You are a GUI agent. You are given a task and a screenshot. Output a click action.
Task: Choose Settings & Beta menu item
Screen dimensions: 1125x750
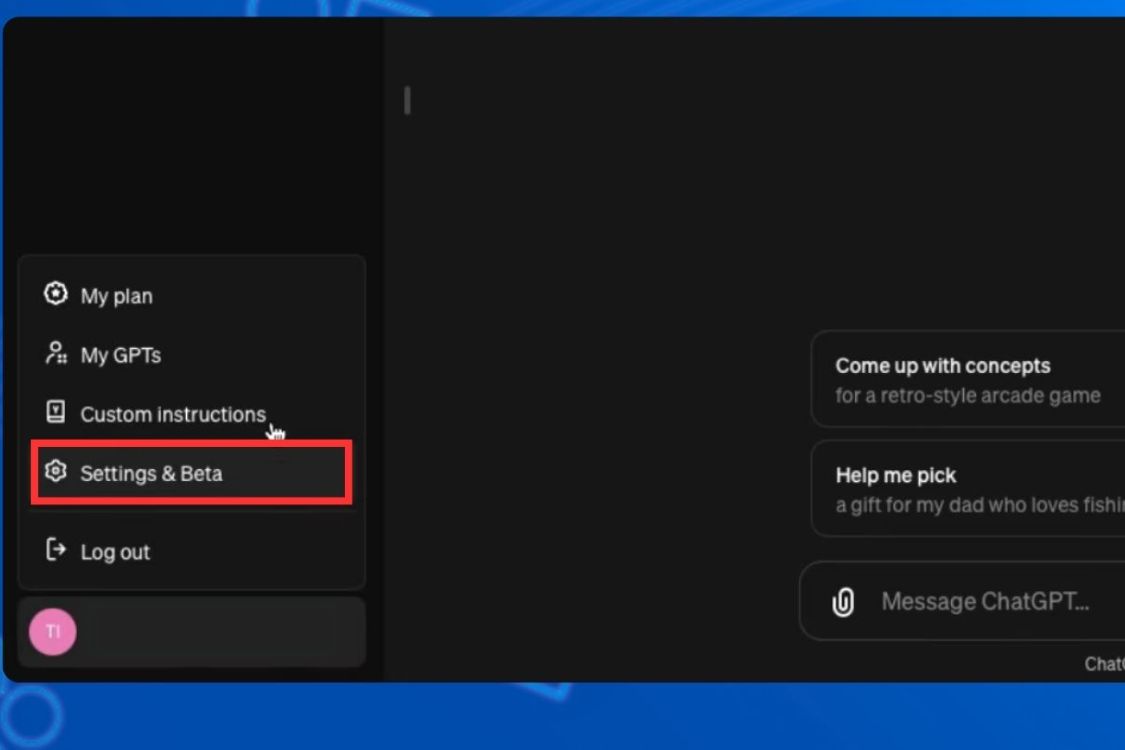pyautogui.click(x=152, y=473)
